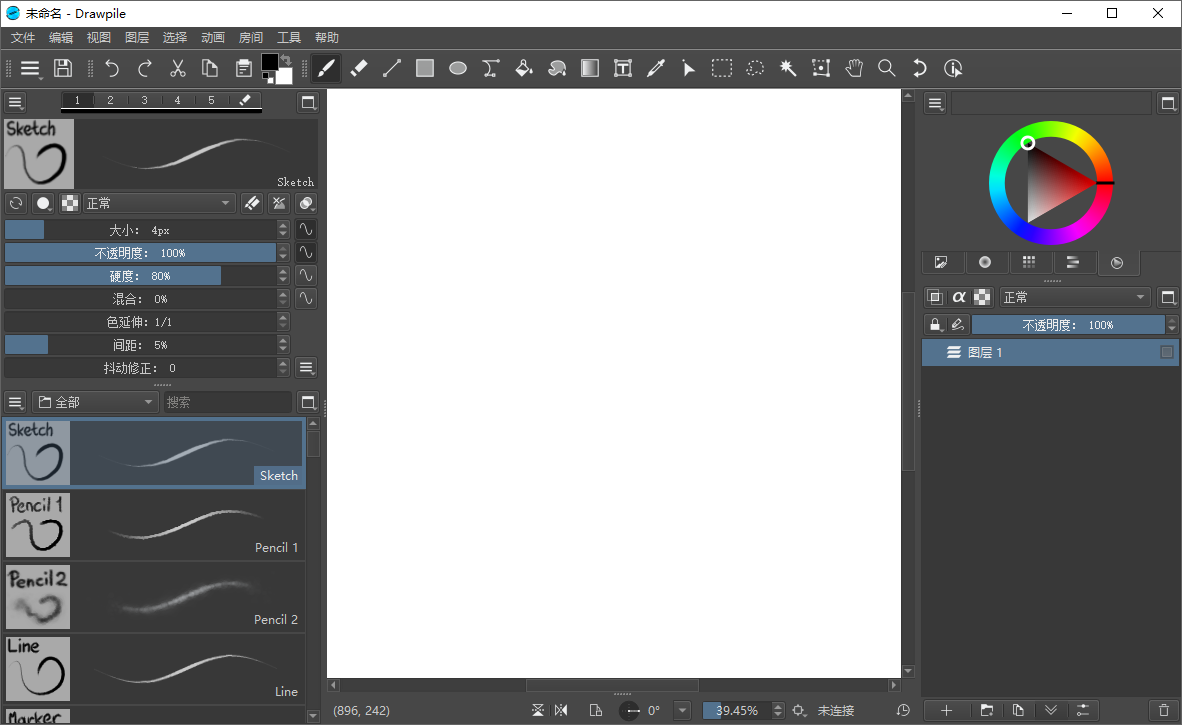Switch to brush slot 3 tab

(144, 100)
